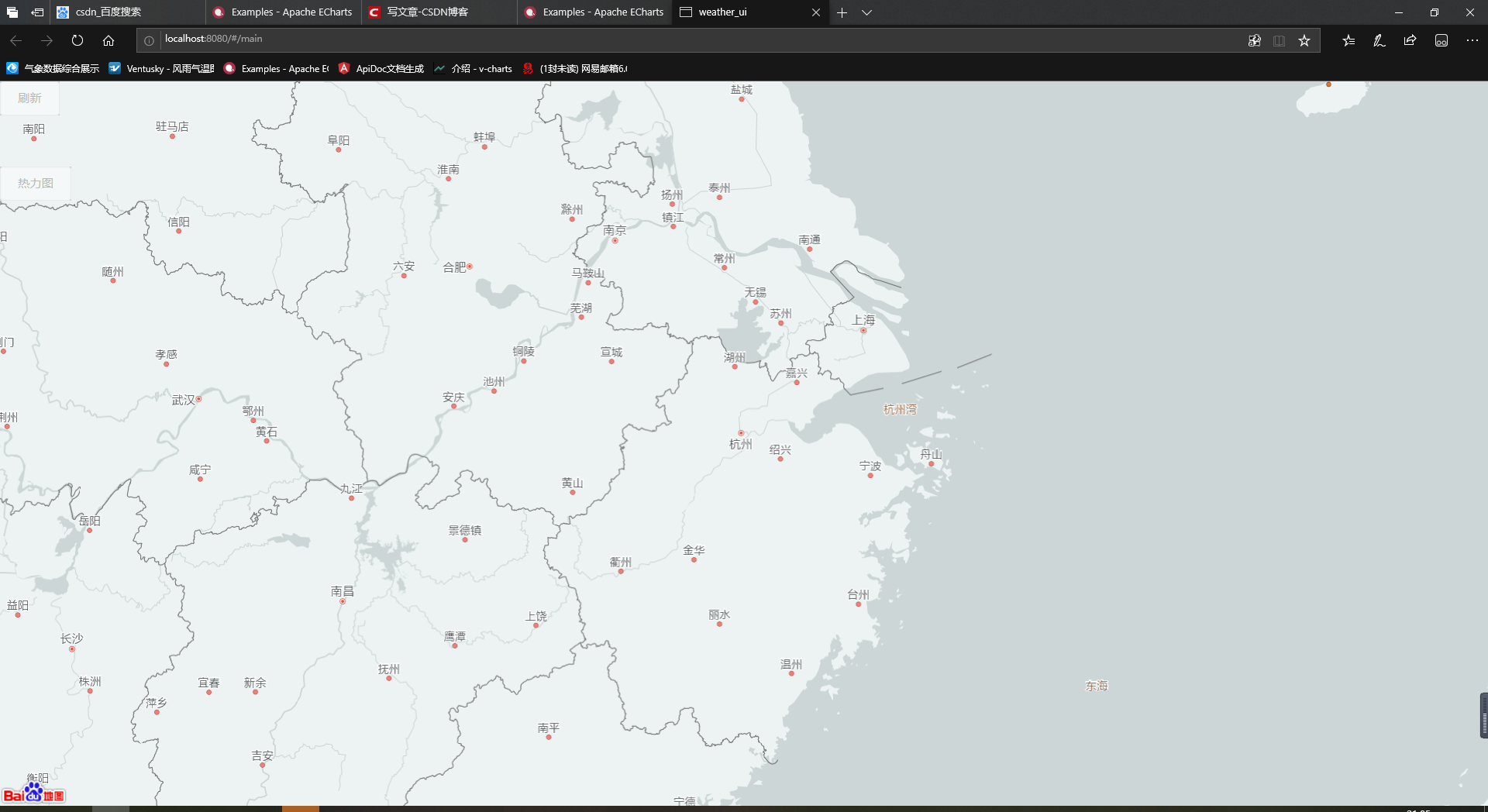Open Ventusky - 风雨气温 bookmark
The width and height of the screenshot is (1488, 812).
[x=161, y=69]
